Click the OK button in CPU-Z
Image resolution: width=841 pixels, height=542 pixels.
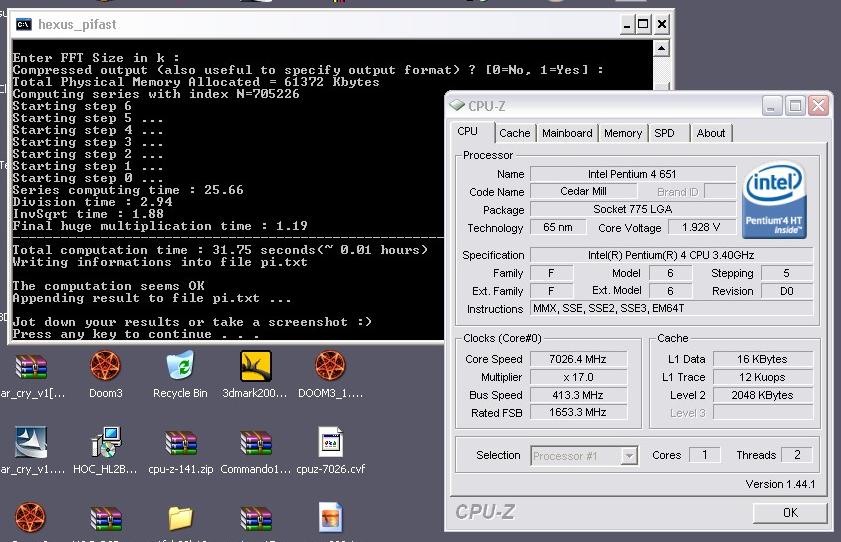tap(790, 513)
